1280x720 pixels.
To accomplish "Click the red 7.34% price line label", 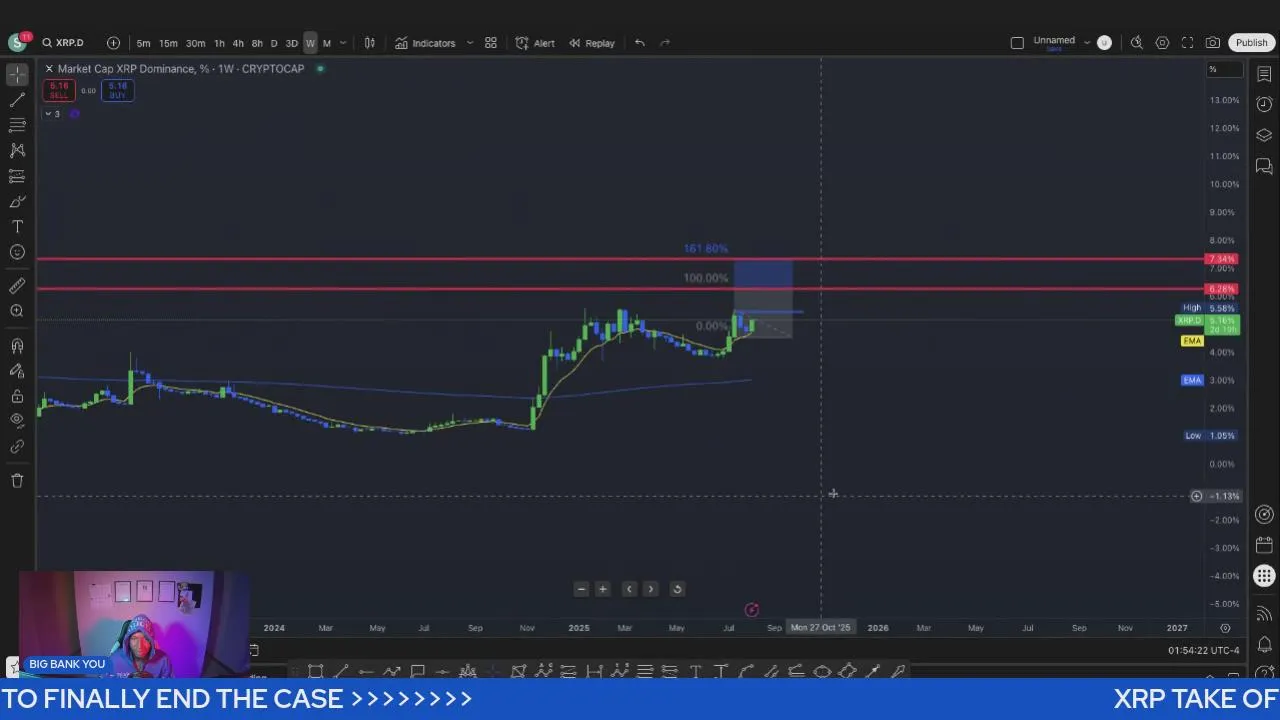I will coord(1221,259).
